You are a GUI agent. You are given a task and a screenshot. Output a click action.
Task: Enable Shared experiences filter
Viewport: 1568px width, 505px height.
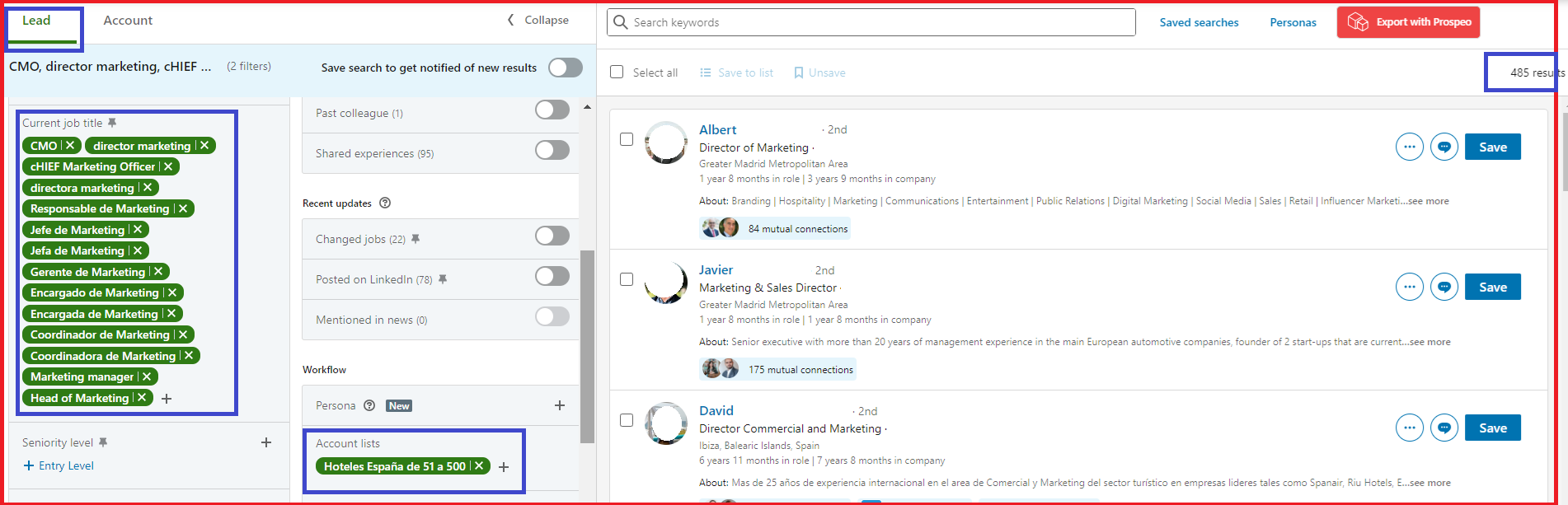552,150
